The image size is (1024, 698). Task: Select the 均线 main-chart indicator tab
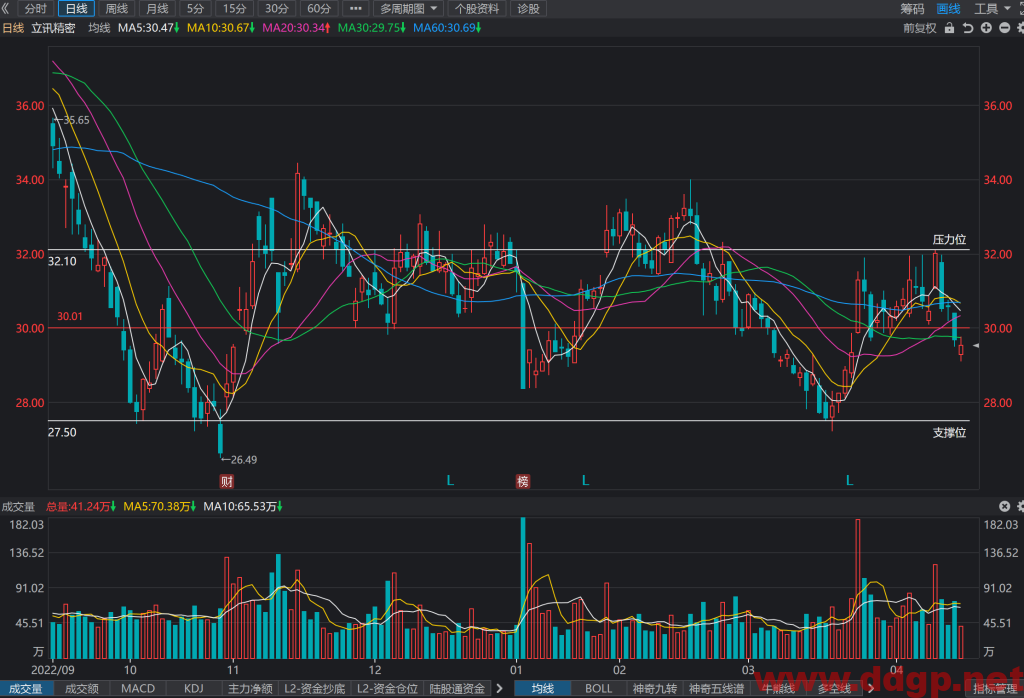tap(543, 688)
